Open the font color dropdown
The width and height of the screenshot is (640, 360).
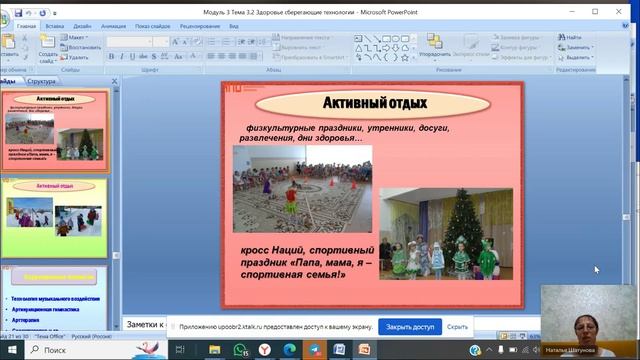click(194, 56)
